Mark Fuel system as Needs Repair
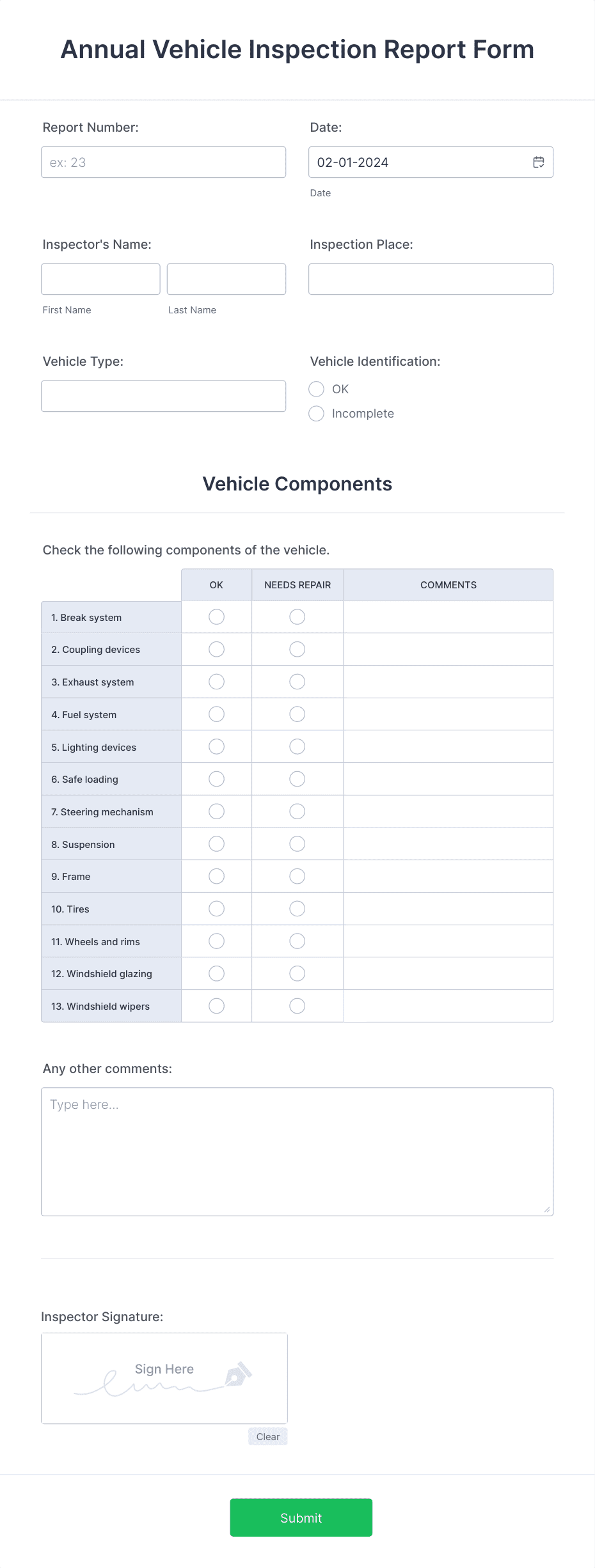595x1568 pixels. (x=297, y=714)
